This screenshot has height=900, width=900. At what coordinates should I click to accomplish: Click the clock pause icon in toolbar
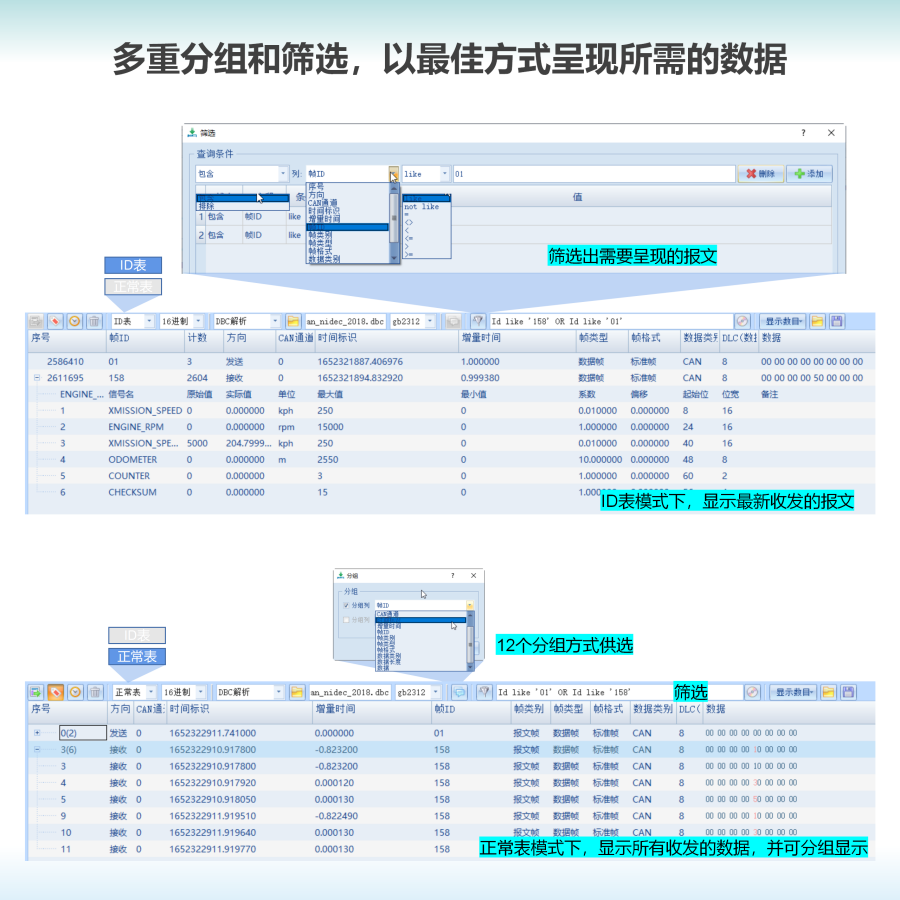click(x=74, y=320)
